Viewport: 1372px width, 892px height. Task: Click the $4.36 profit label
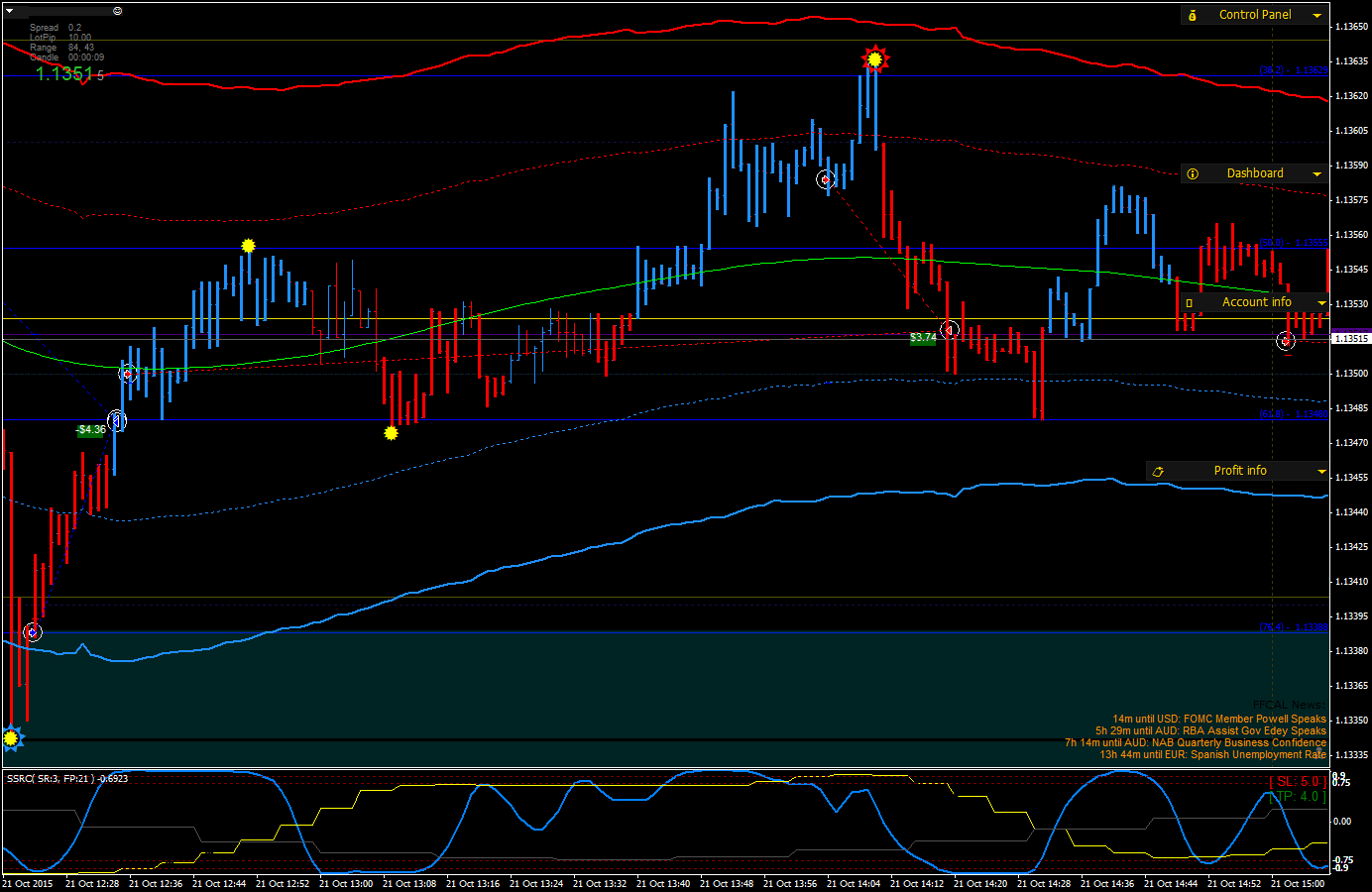91,430
